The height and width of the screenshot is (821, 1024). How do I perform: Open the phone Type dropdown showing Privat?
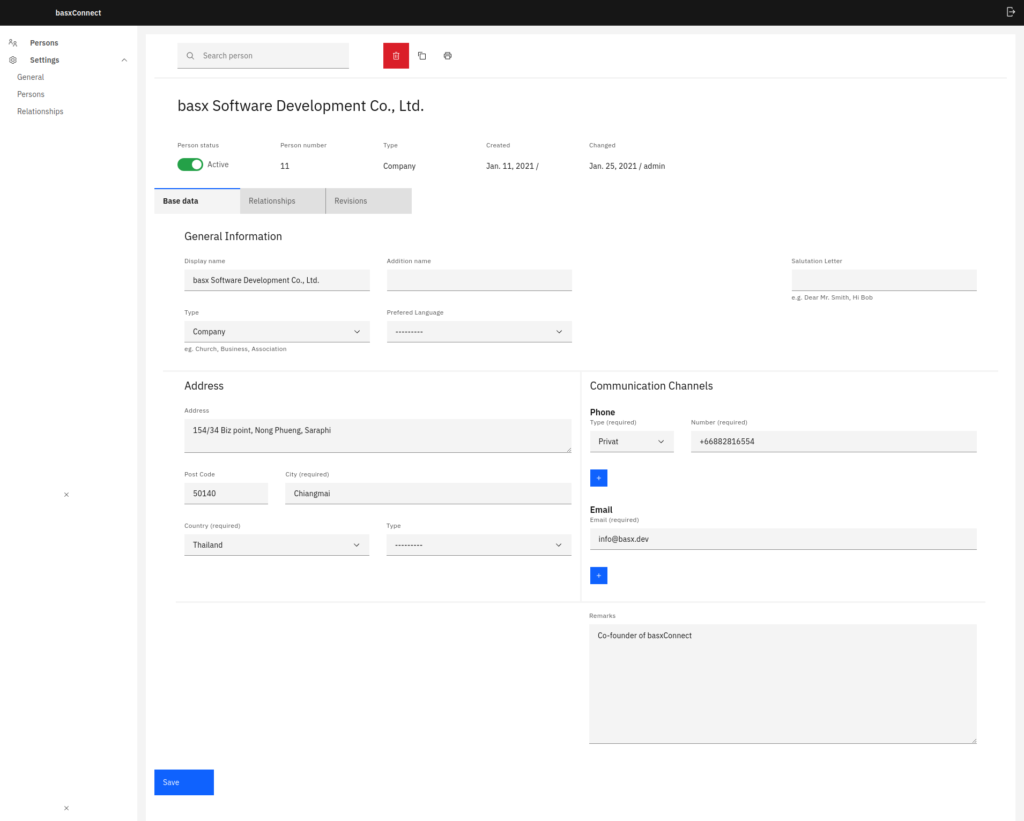click(632, 442)
